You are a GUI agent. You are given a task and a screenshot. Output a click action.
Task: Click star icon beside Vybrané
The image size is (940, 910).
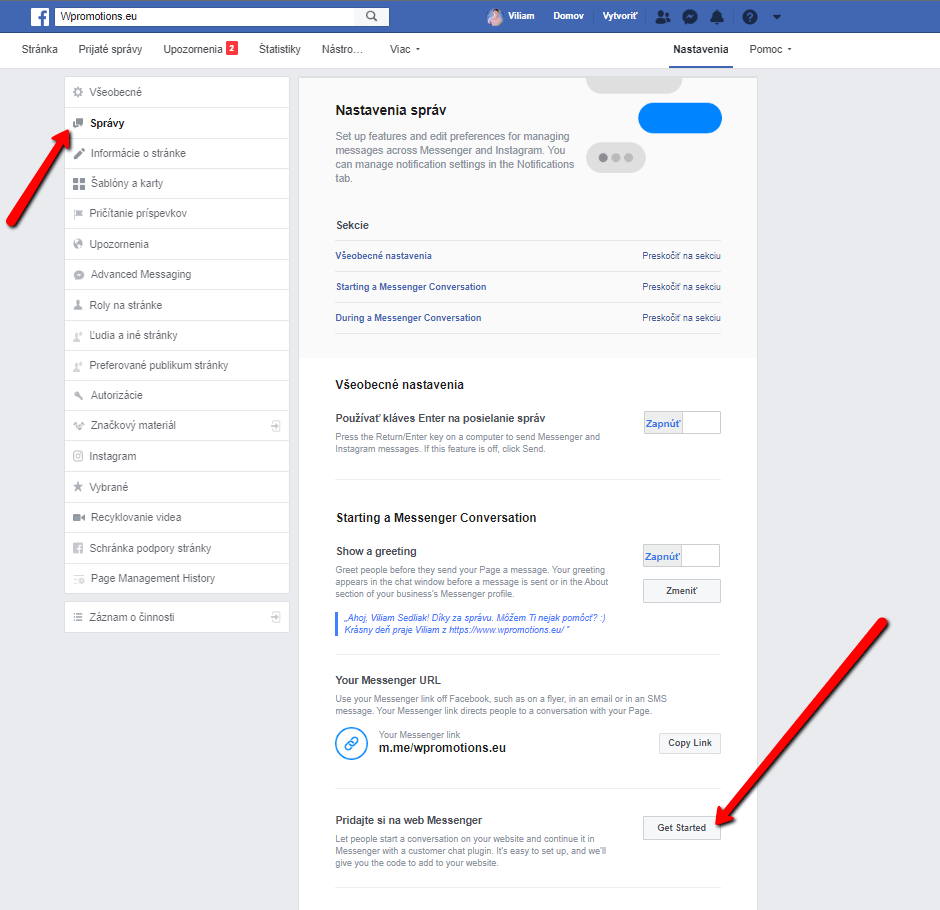pyautogui.click(x=78, y=487)
